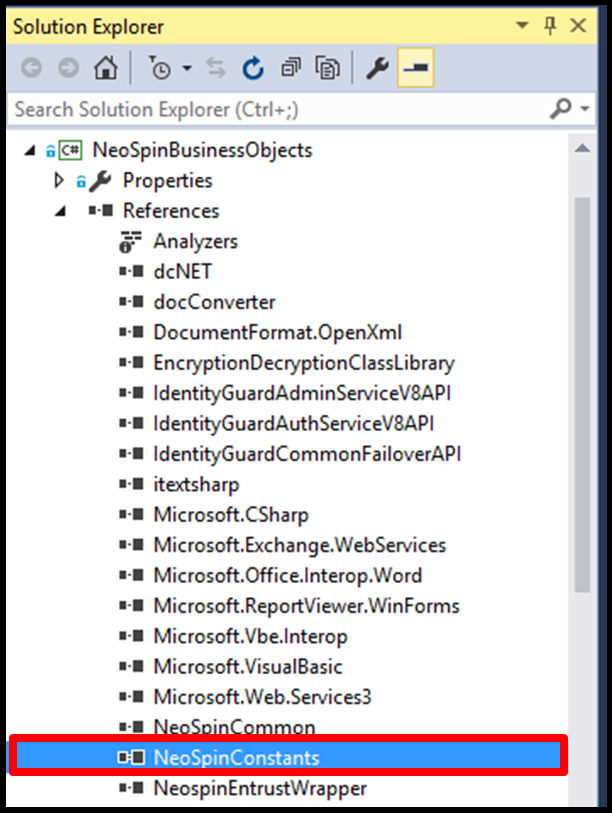612x813 pixels.
Task: Click the icon beside EncryptionDecryptionClassLibrary
Action: coord(131,362)
